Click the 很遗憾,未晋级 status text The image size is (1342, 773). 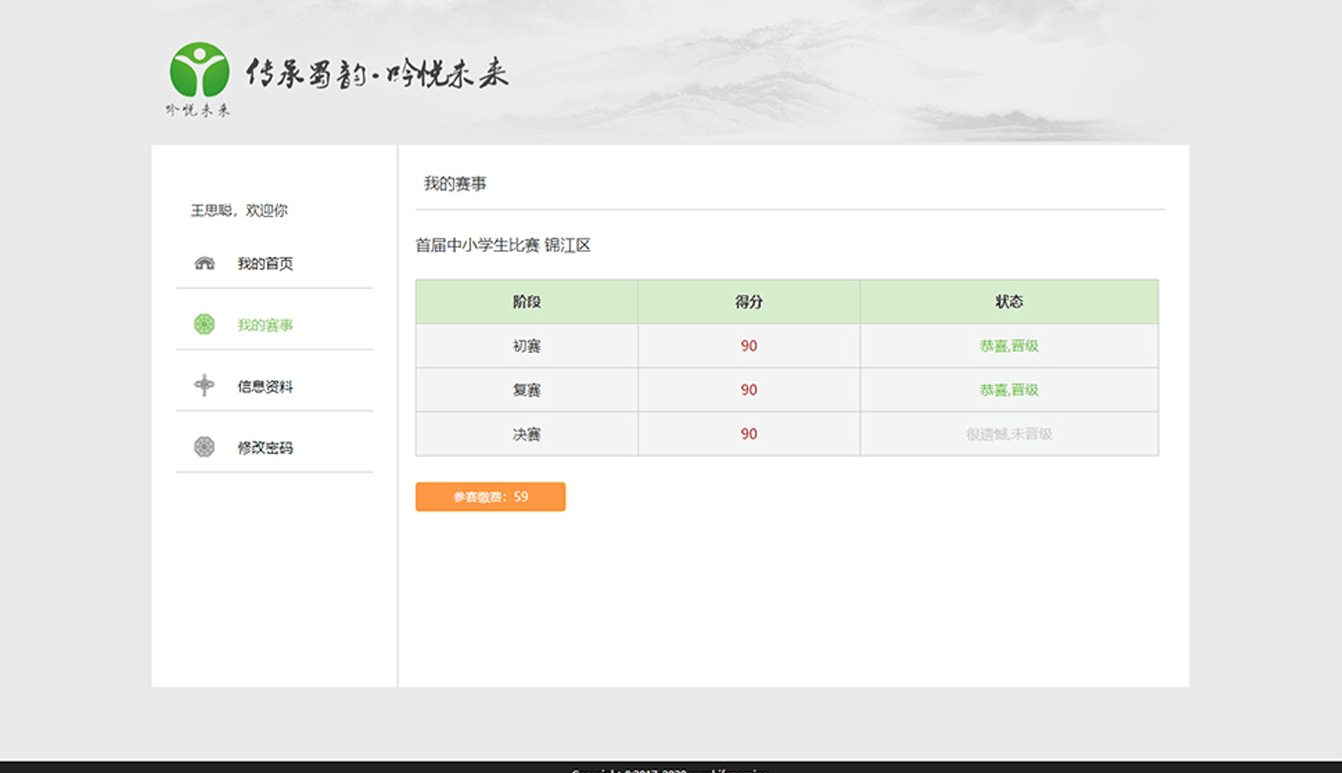coord(1009,434)
